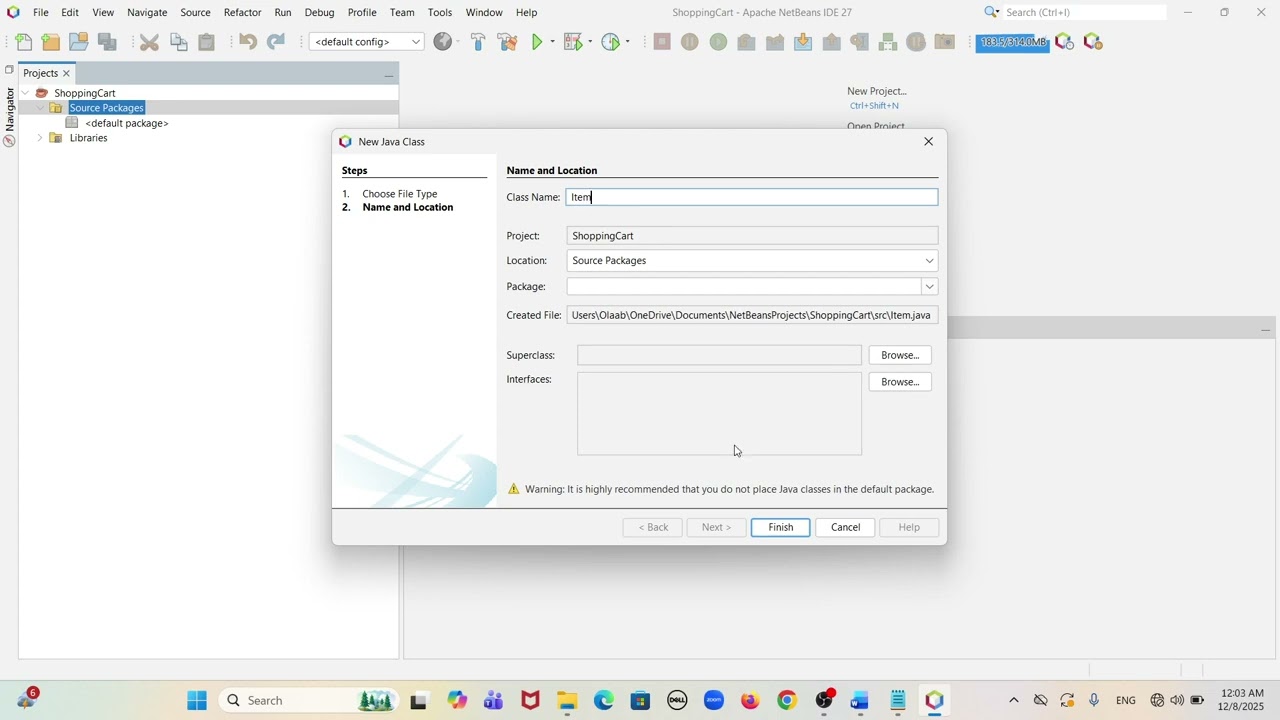The image size is (1280, 720).
Task: Open Firefox from the taskbar
Action: pyautogui.click(x=750, y=701)
